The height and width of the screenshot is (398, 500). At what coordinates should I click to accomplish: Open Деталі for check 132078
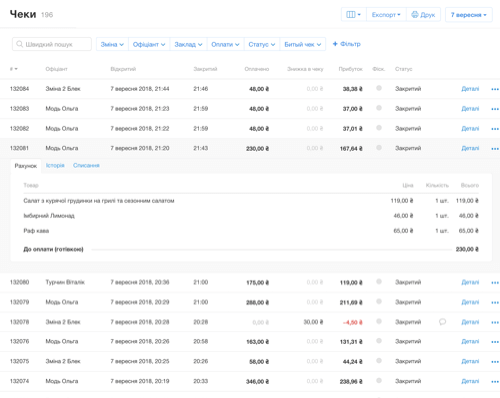470,322
